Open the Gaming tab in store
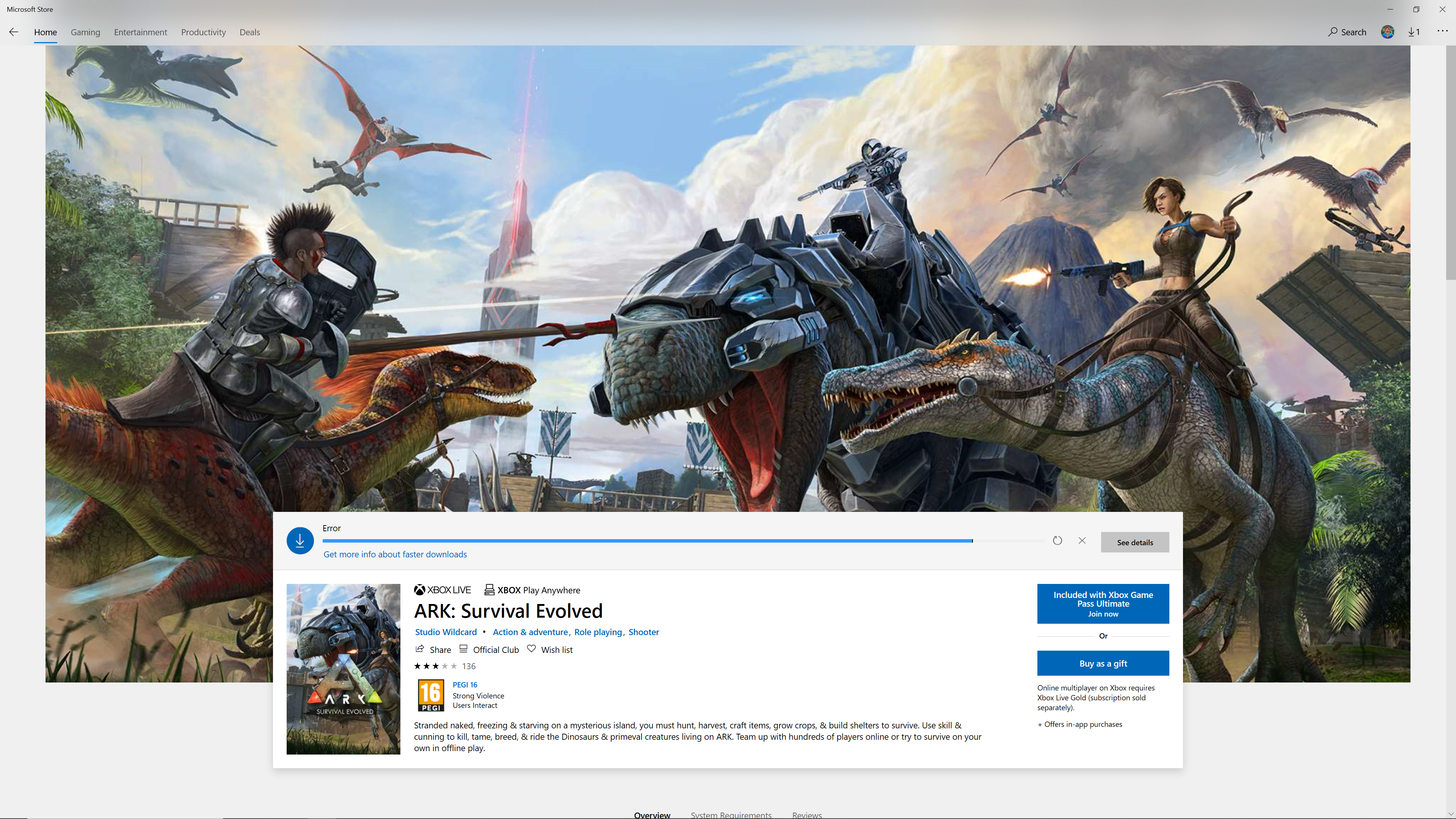This screenshot has height=819, width=1456. (x=85, y=32)
